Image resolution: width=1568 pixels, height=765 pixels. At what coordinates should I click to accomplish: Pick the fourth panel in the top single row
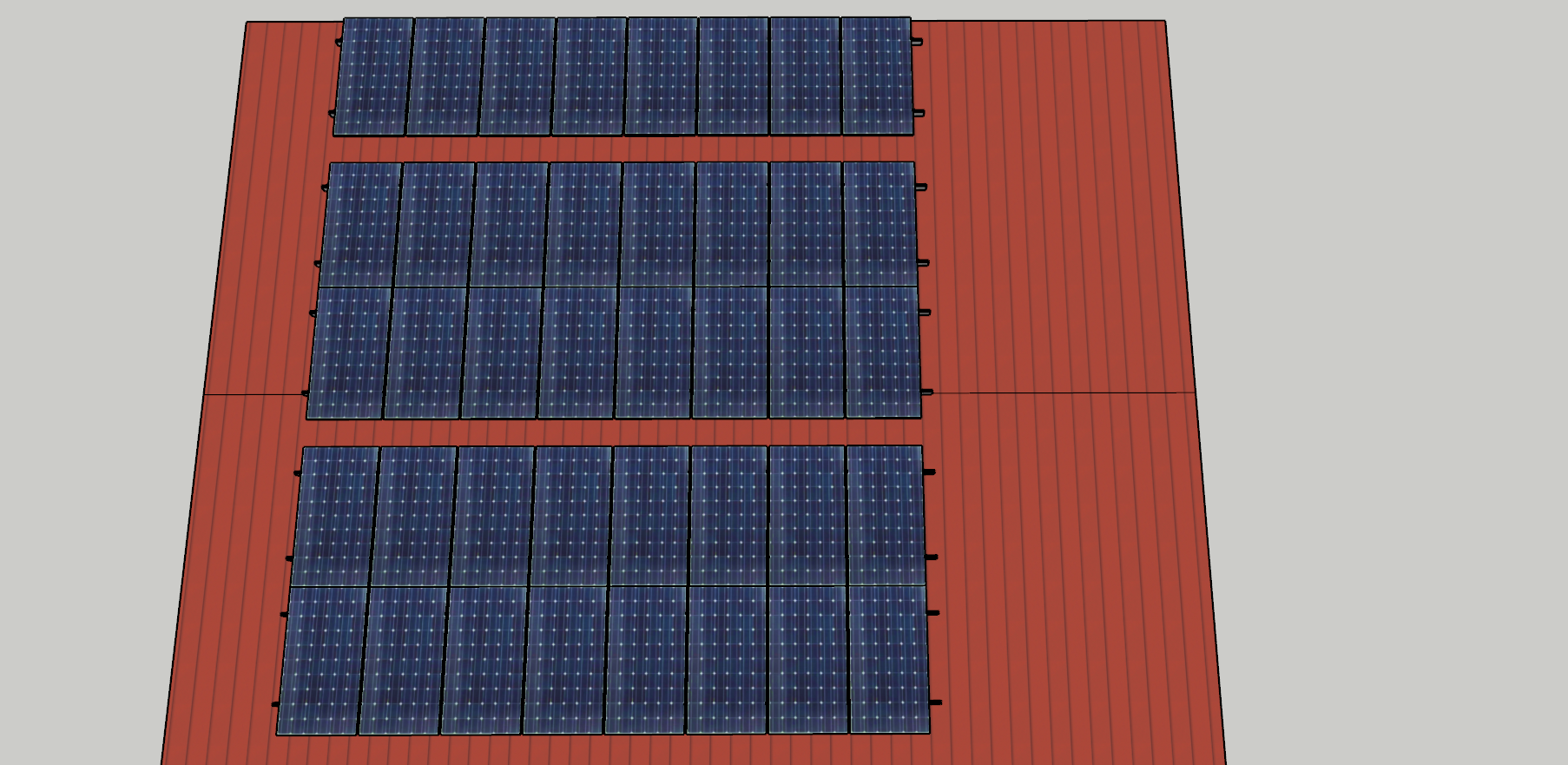pos(589,76)
